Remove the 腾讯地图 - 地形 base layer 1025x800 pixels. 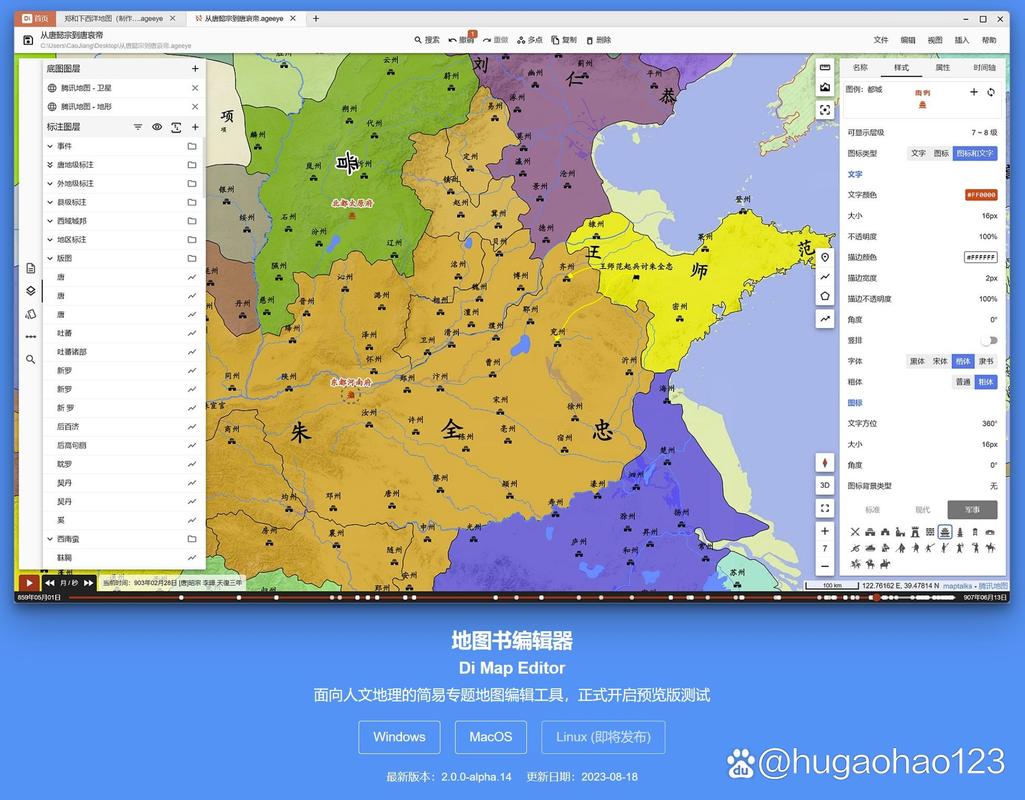(195, 107)
